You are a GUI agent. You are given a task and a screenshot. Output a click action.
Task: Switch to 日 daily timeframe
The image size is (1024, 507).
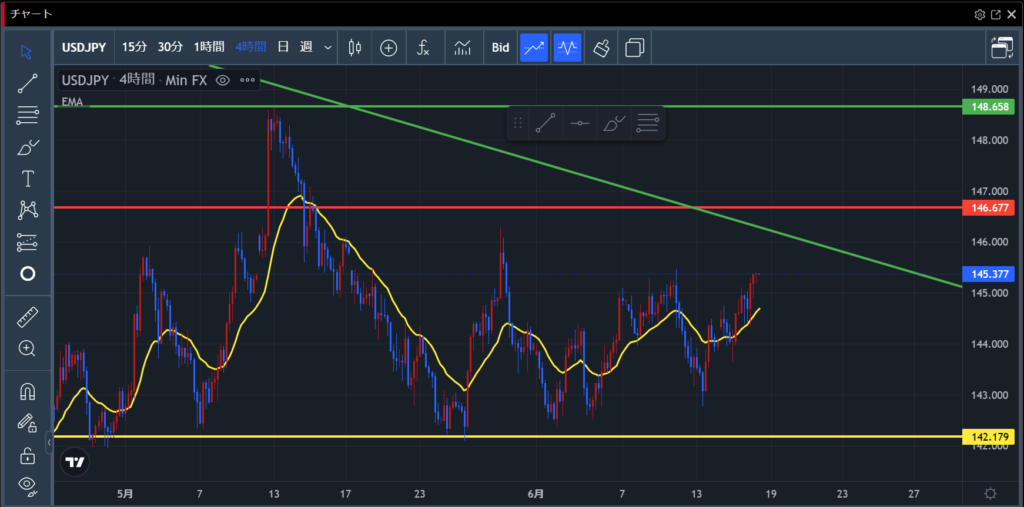pyautogui.click(x=283, y=47)
